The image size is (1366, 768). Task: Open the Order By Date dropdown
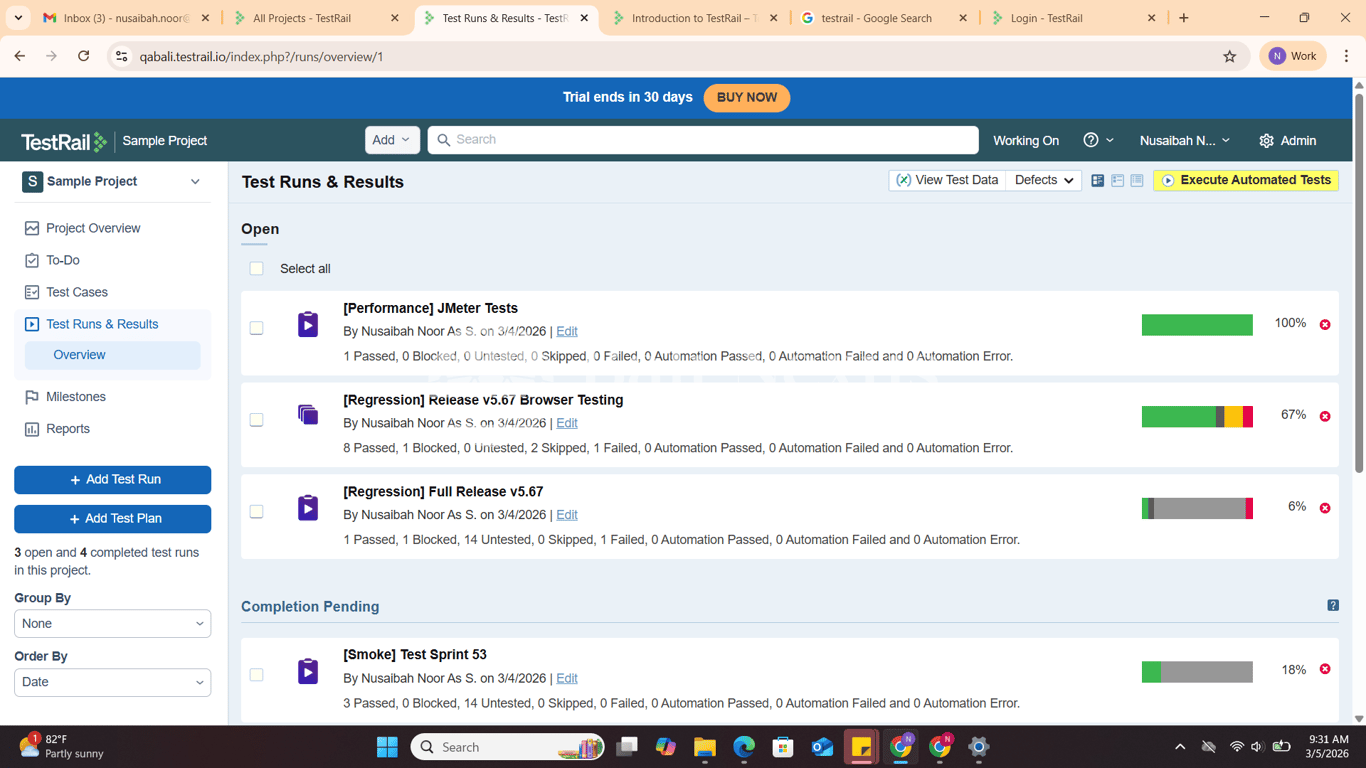[112, 682]
